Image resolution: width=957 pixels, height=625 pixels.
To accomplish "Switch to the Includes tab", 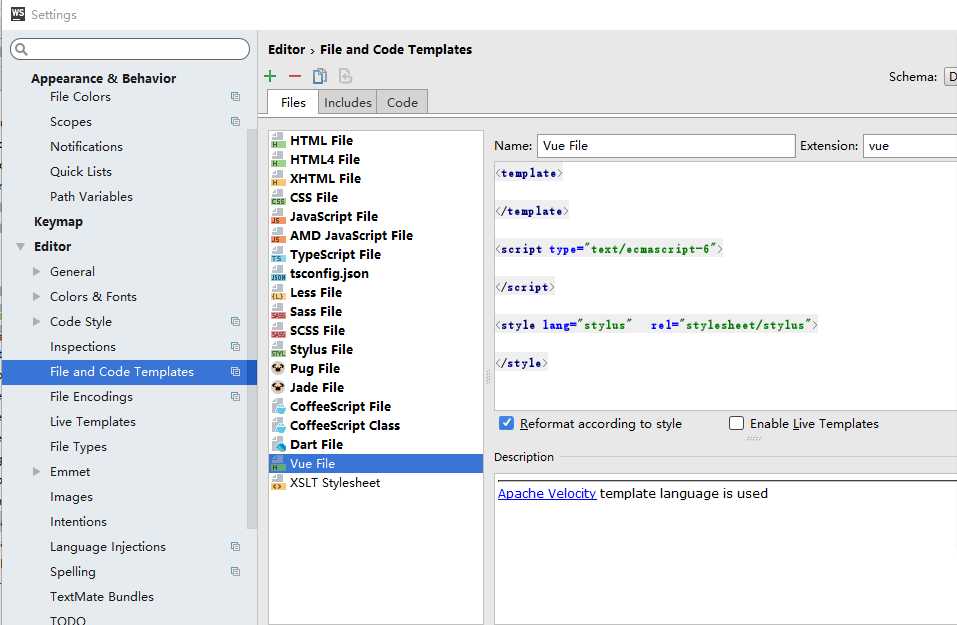I will [348, 103].
